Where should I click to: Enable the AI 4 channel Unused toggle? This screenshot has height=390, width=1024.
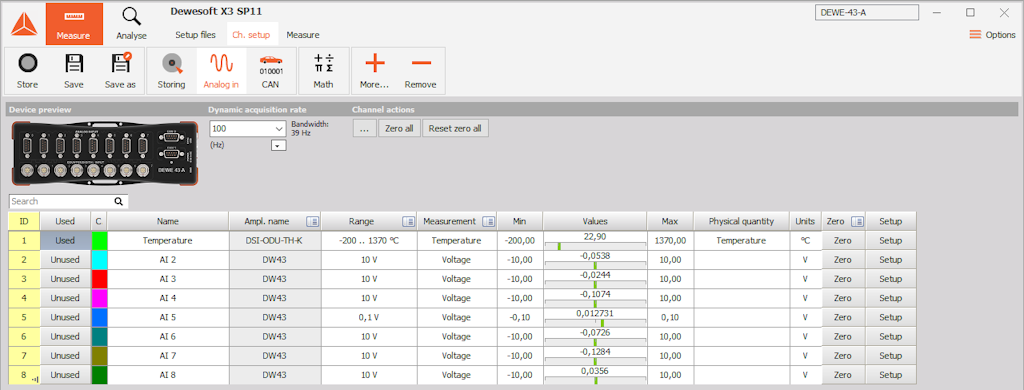coord(65,298)
